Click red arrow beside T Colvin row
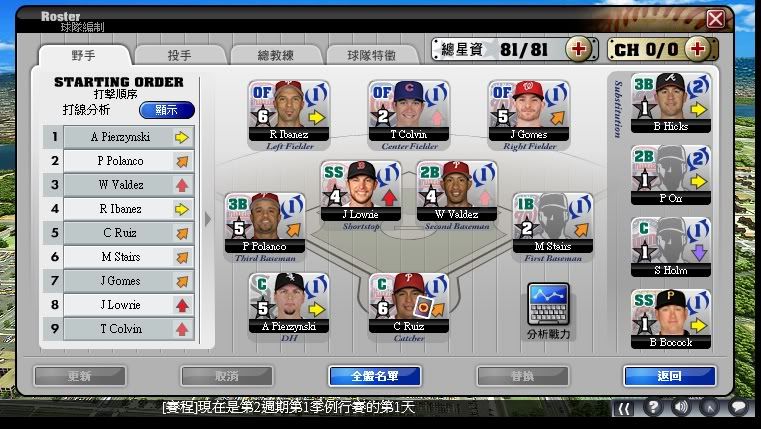Screen dimensions: 761x429 182,329
